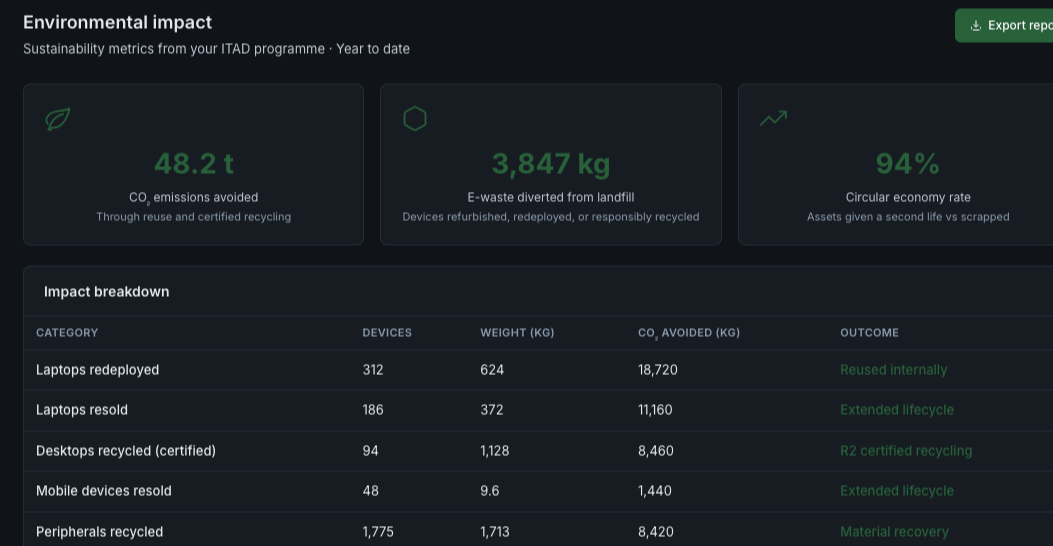Choose the Peripherals recycled row
This screenshot has width=1053, height=546.
click(x=99, y=532)
